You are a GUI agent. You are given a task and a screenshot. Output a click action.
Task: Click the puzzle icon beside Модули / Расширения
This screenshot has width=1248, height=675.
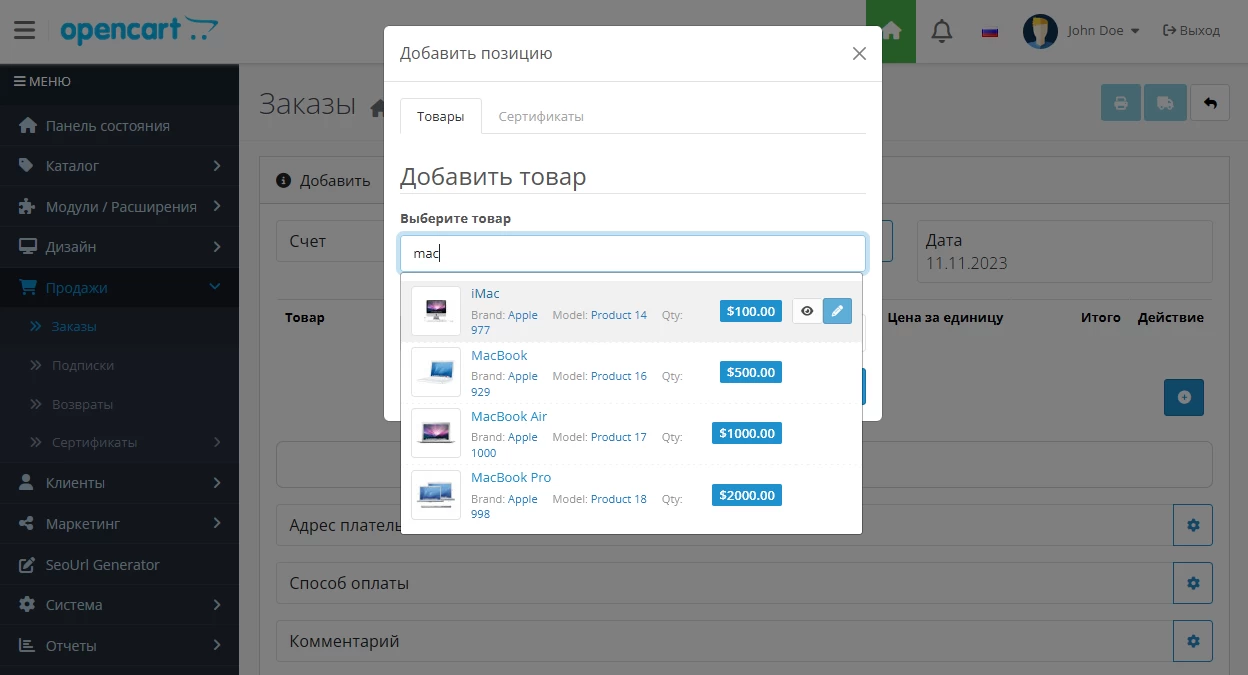point(27,207)
